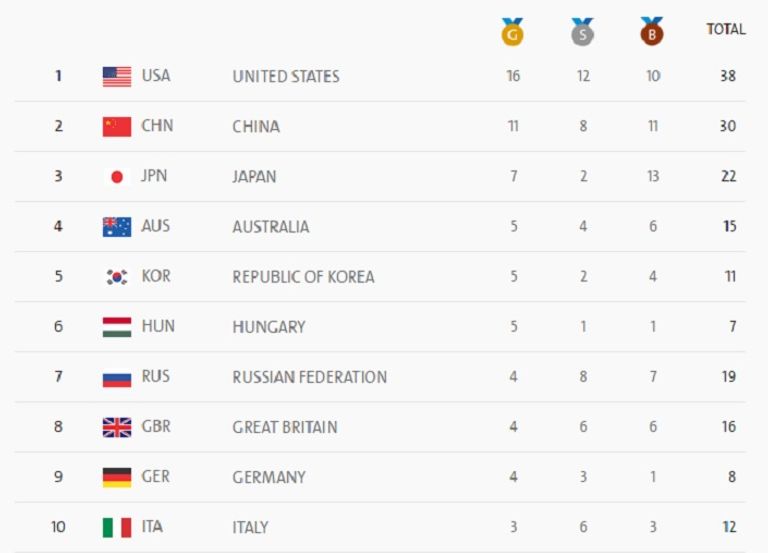Sort by the TOTAL column header

pos(726,30)
